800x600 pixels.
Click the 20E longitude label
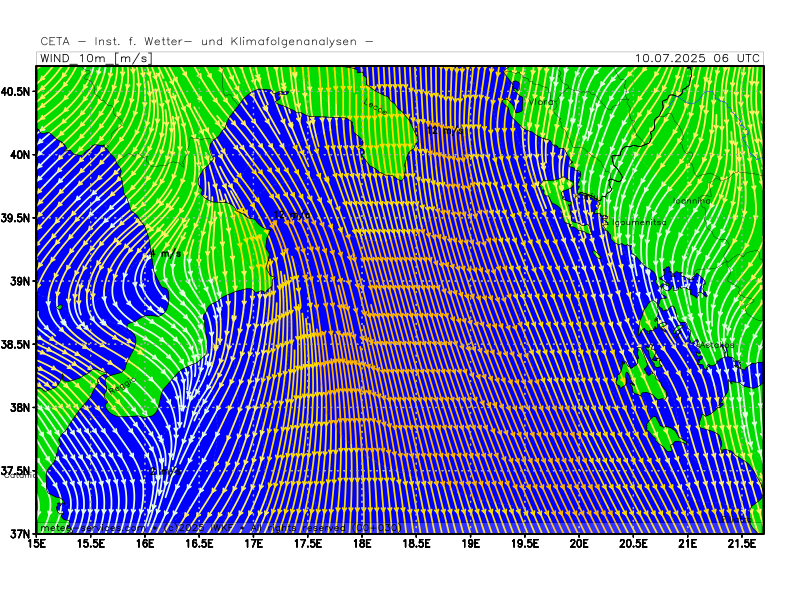click(579, 544)
